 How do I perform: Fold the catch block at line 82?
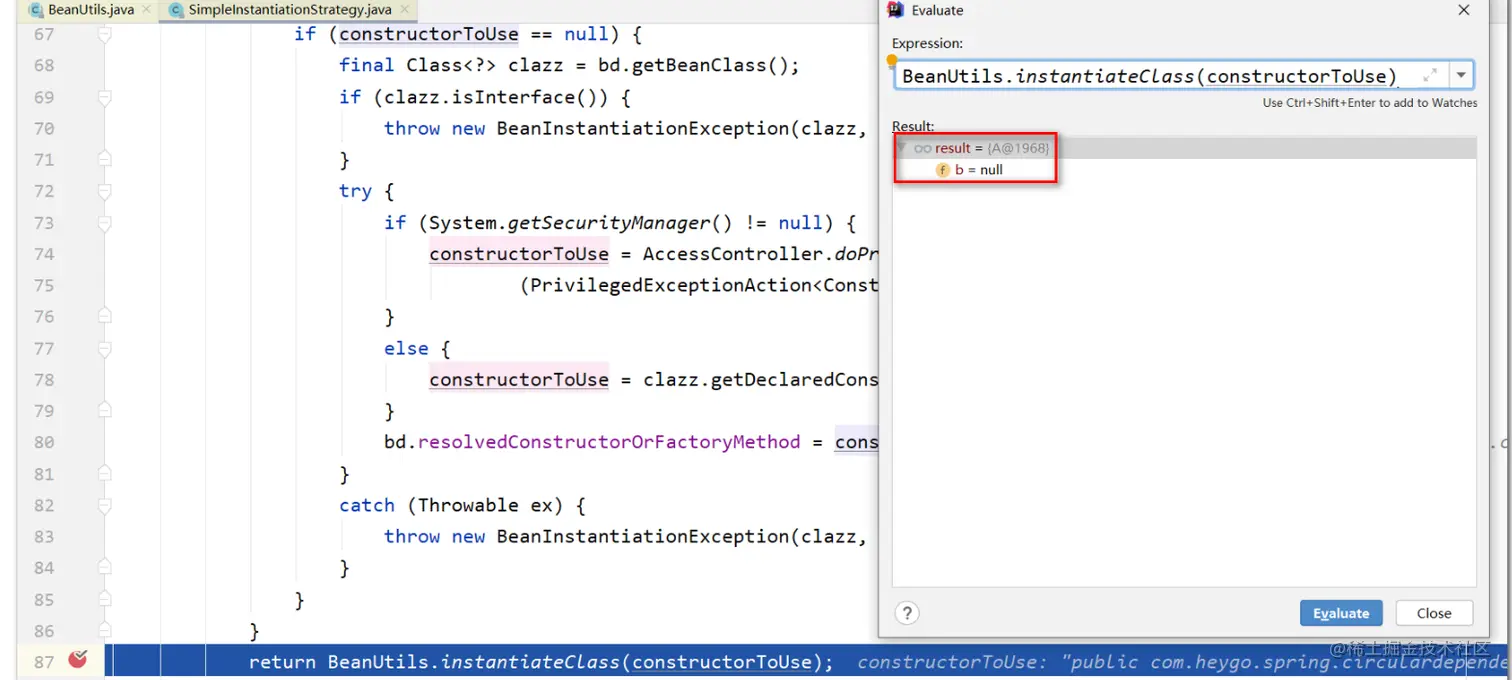point(104,505)
